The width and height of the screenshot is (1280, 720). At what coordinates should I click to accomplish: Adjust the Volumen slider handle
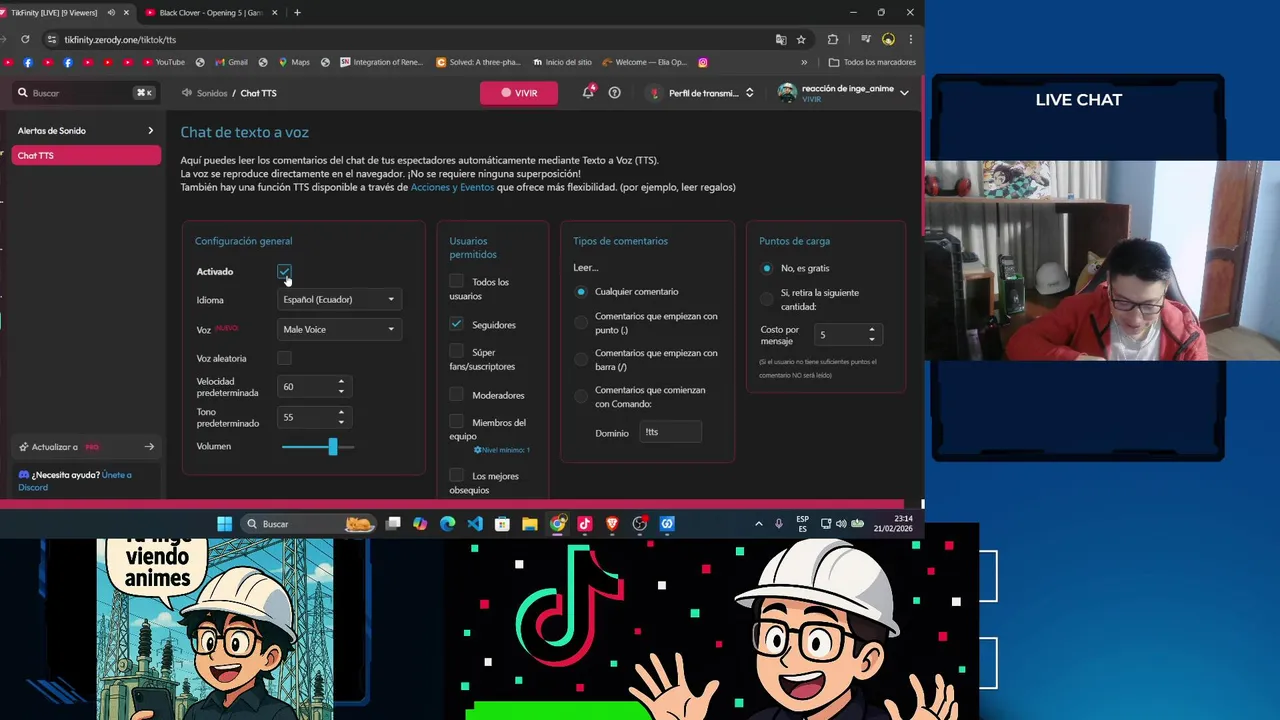pos(333,447)
